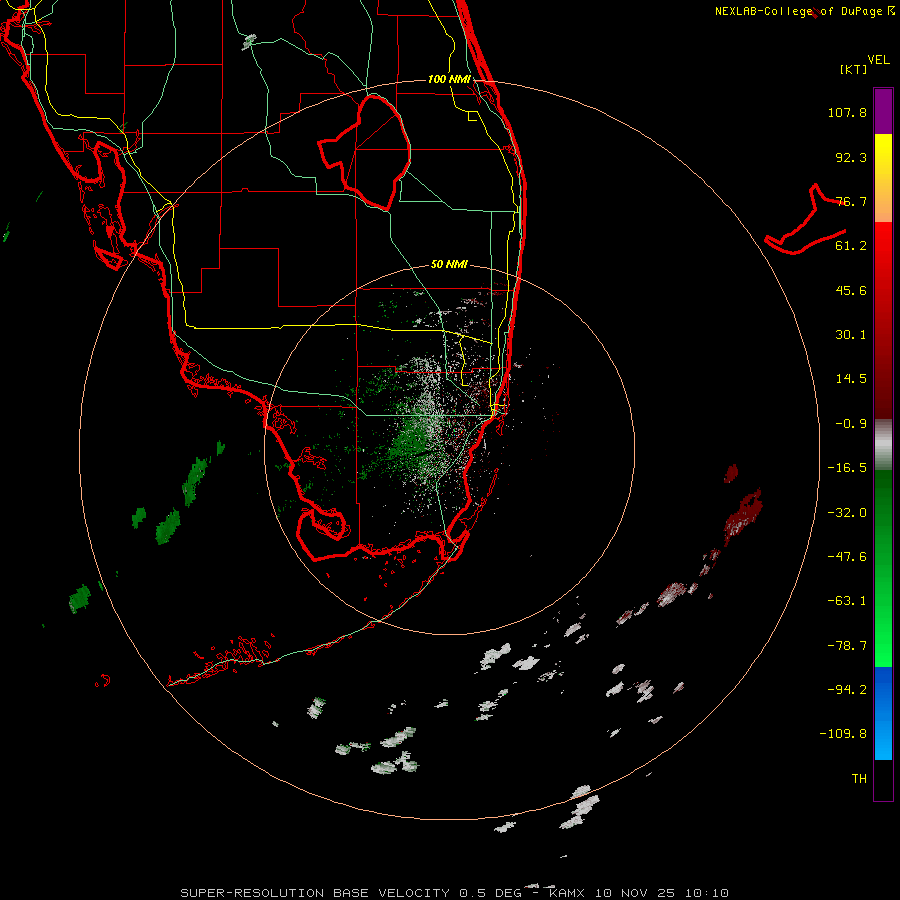Click the red island outline east of Florida

806,220
